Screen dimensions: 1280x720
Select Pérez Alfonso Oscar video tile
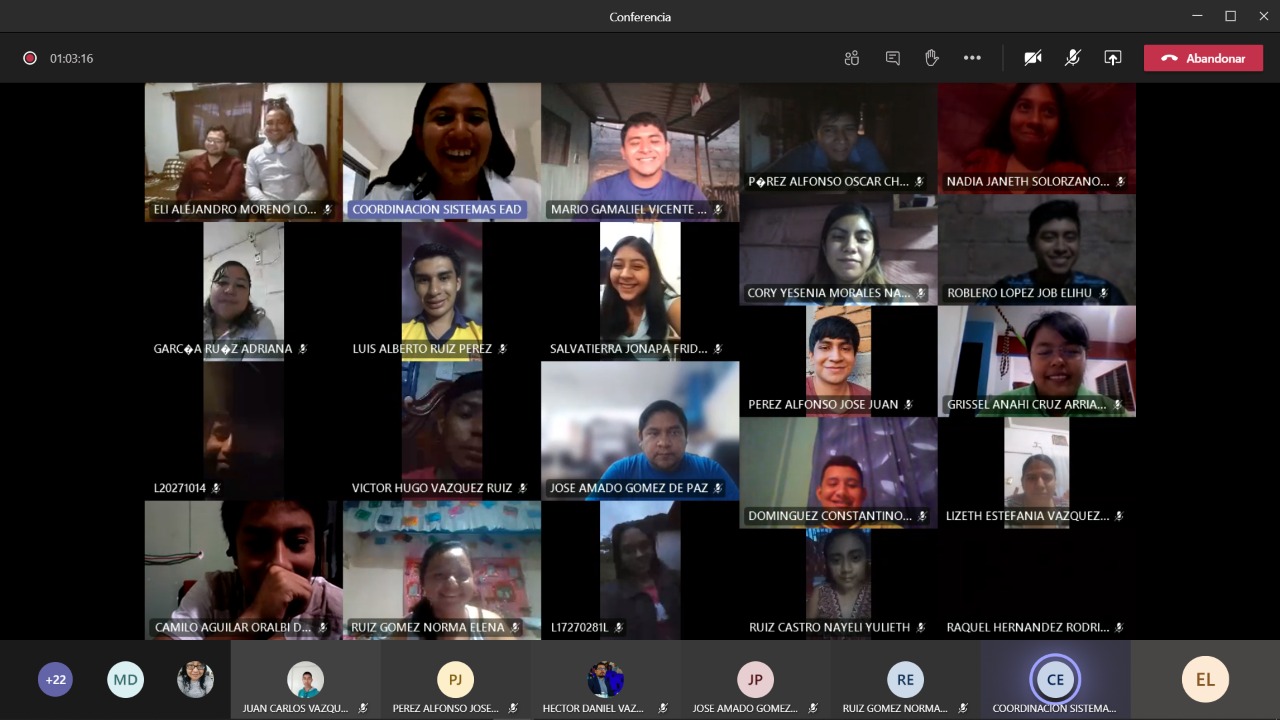click(x=838, y=138)
